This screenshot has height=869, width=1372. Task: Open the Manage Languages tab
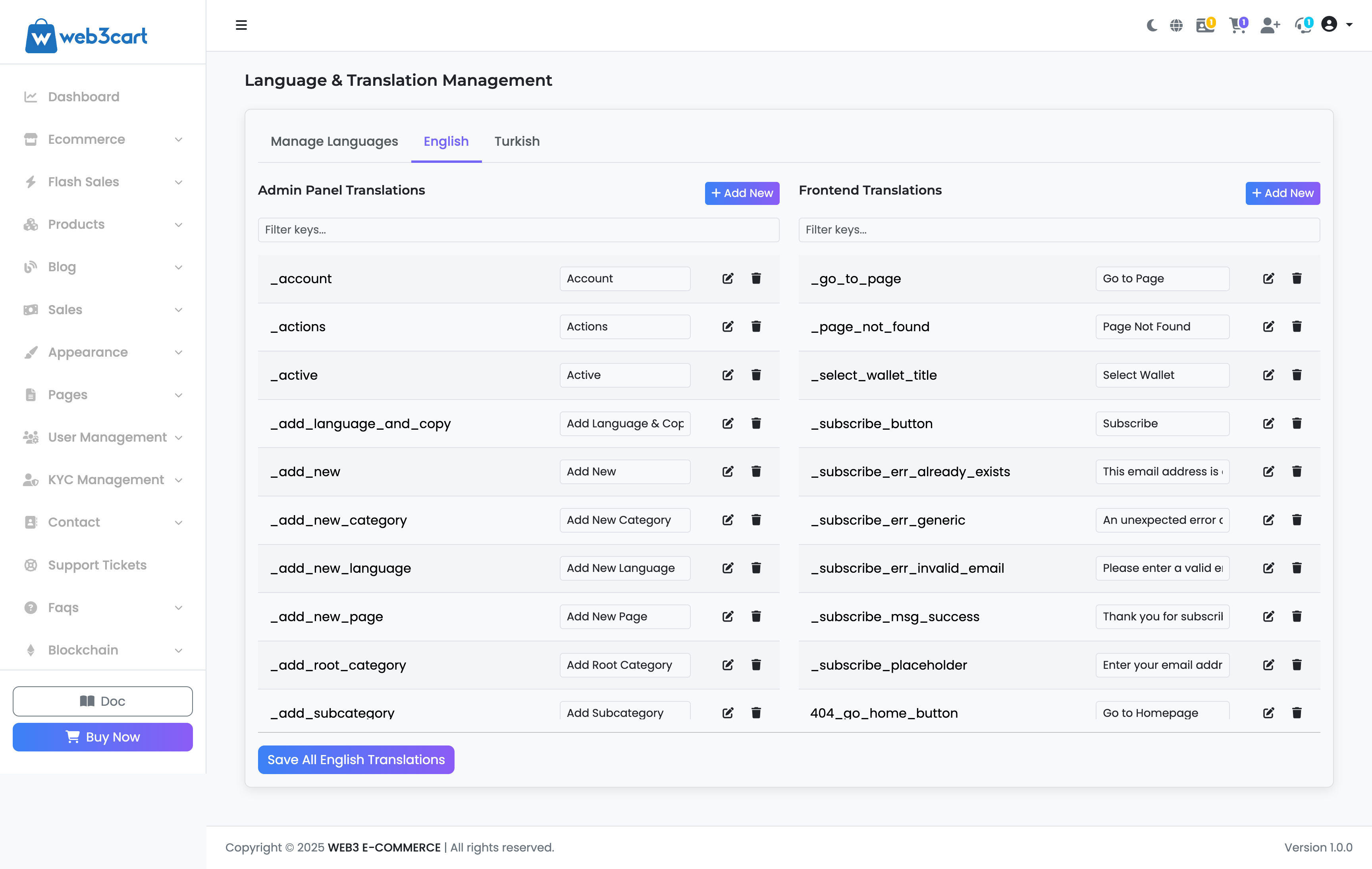pos(334,141)
